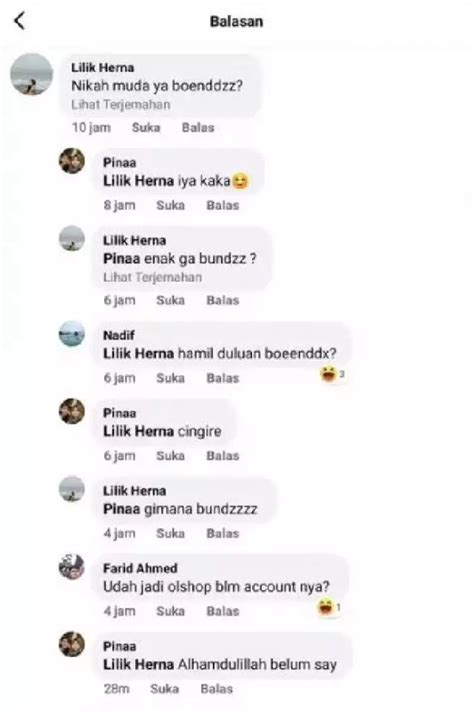Image resolution: width=474 pixels, height=714 pixels.
Task: Reply to the 'Nikah muda ya boenddzz?' comment
Action: (198, 128)
